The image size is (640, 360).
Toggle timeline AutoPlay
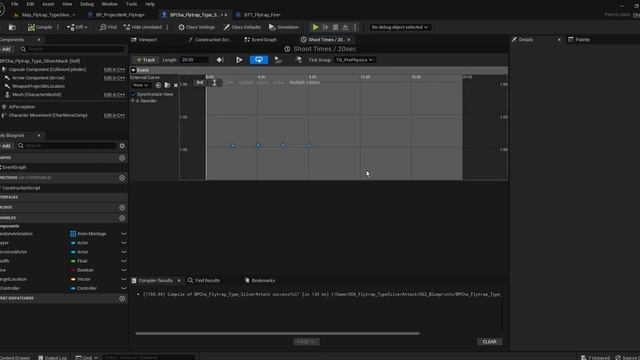coord(239,60)
